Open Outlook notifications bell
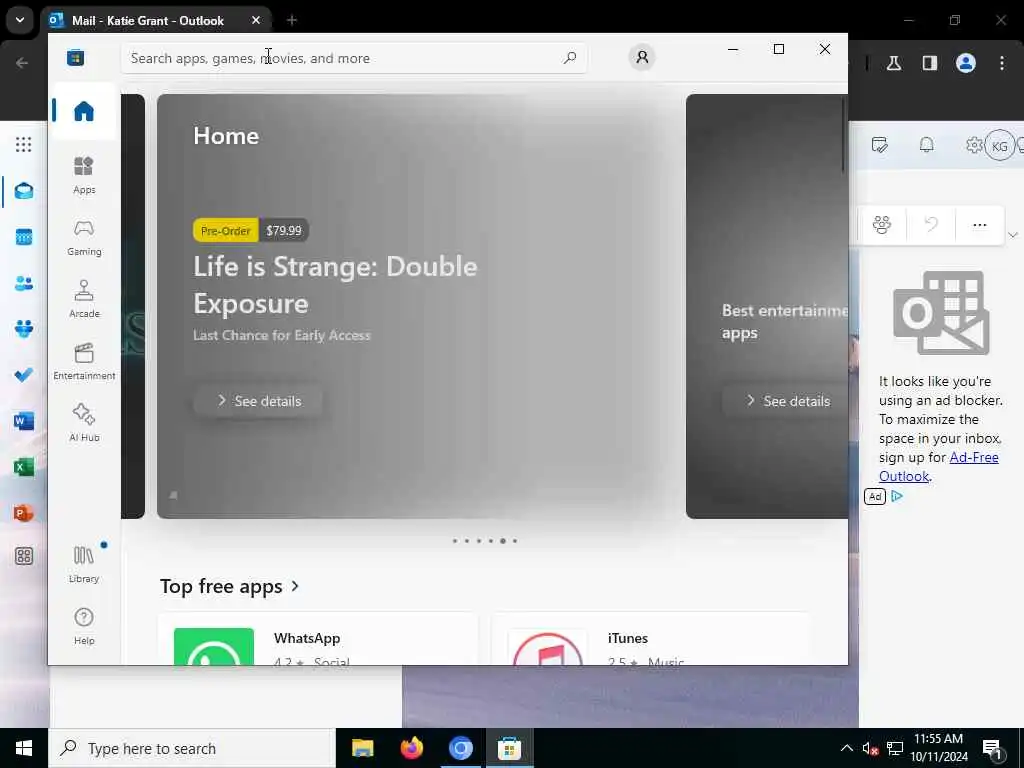 click(x=926, y=145)
